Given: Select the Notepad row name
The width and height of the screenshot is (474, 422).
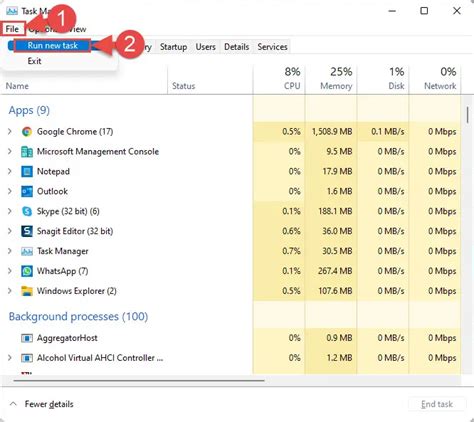Looking at the screenshot, I should [53, 172].
